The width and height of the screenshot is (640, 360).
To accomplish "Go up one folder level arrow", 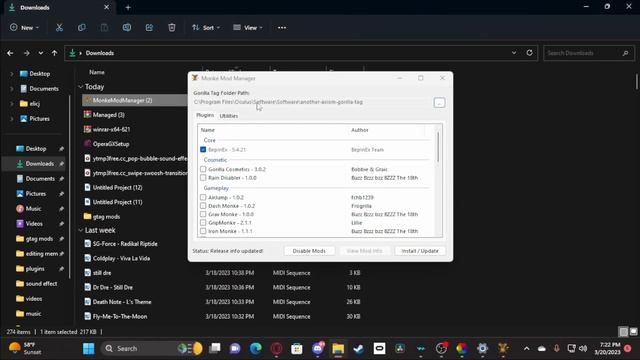I will pyautogui.click(x=54, y=53).
